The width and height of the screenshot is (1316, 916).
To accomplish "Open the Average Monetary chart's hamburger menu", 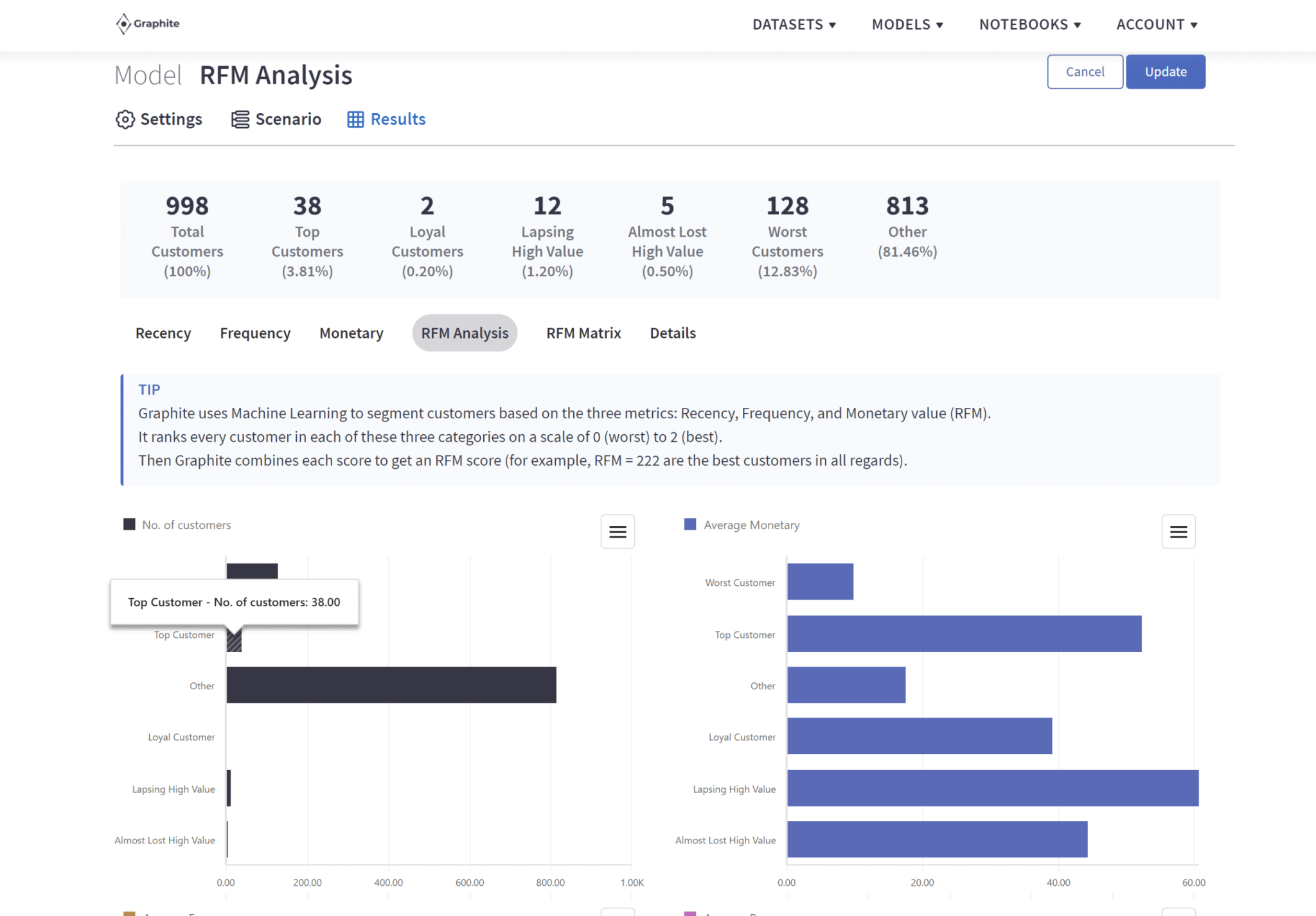I will tap(1178, 531).
